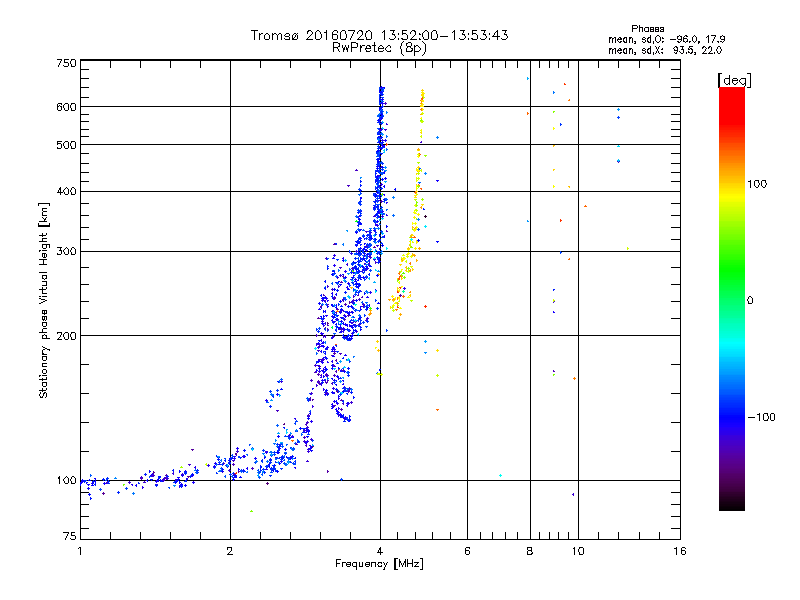Click the y-axis tick label '600'
This screenshot has height=600, width=800.
tap(66, 107)
